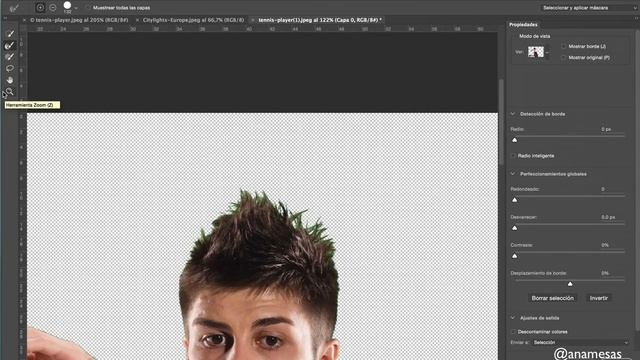Open 'Enviar a: Selección' dropdown

[x=580, y=342]
